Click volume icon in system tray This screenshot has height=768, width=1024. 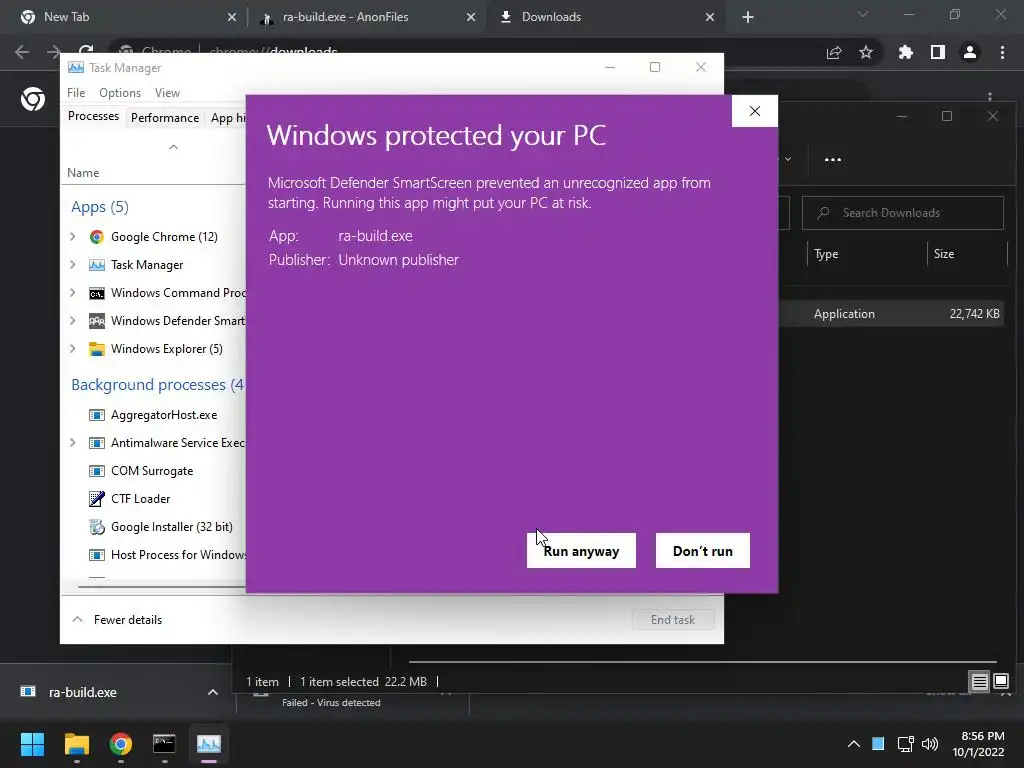930,744
